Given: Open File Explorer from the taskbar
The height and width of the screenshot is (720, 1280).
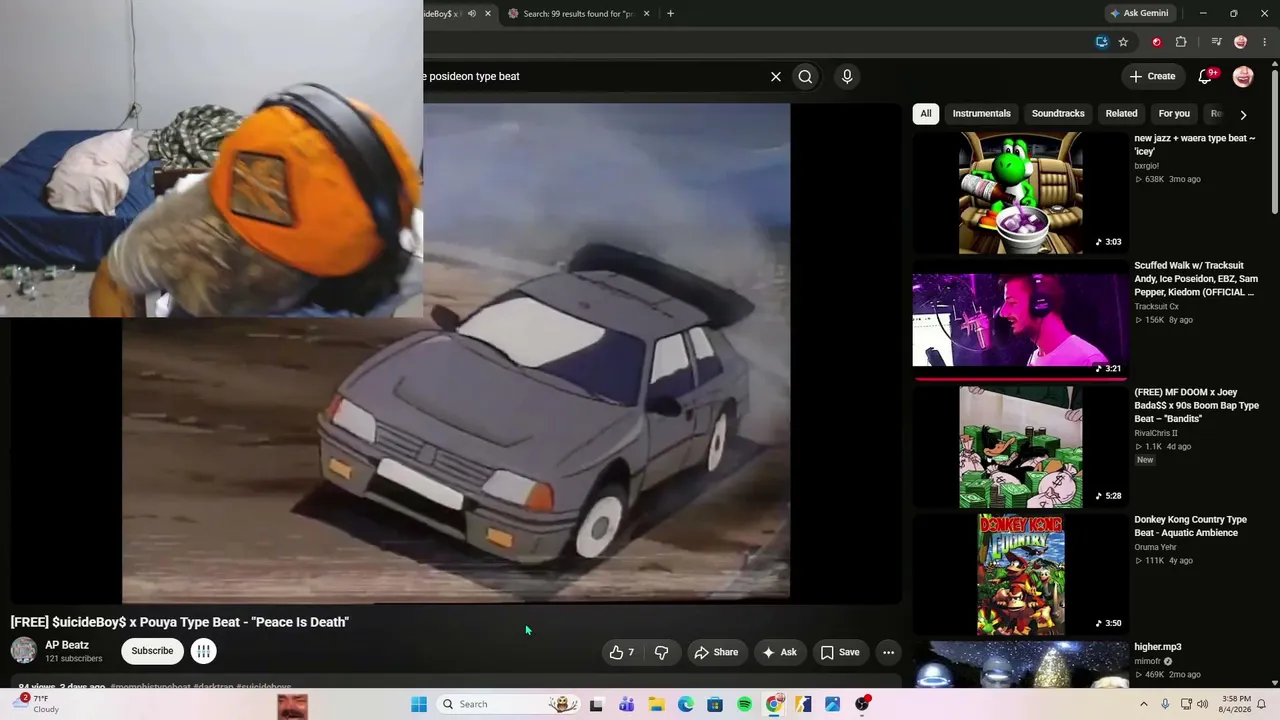Looking at the screenshot, I should pos(656,704).
